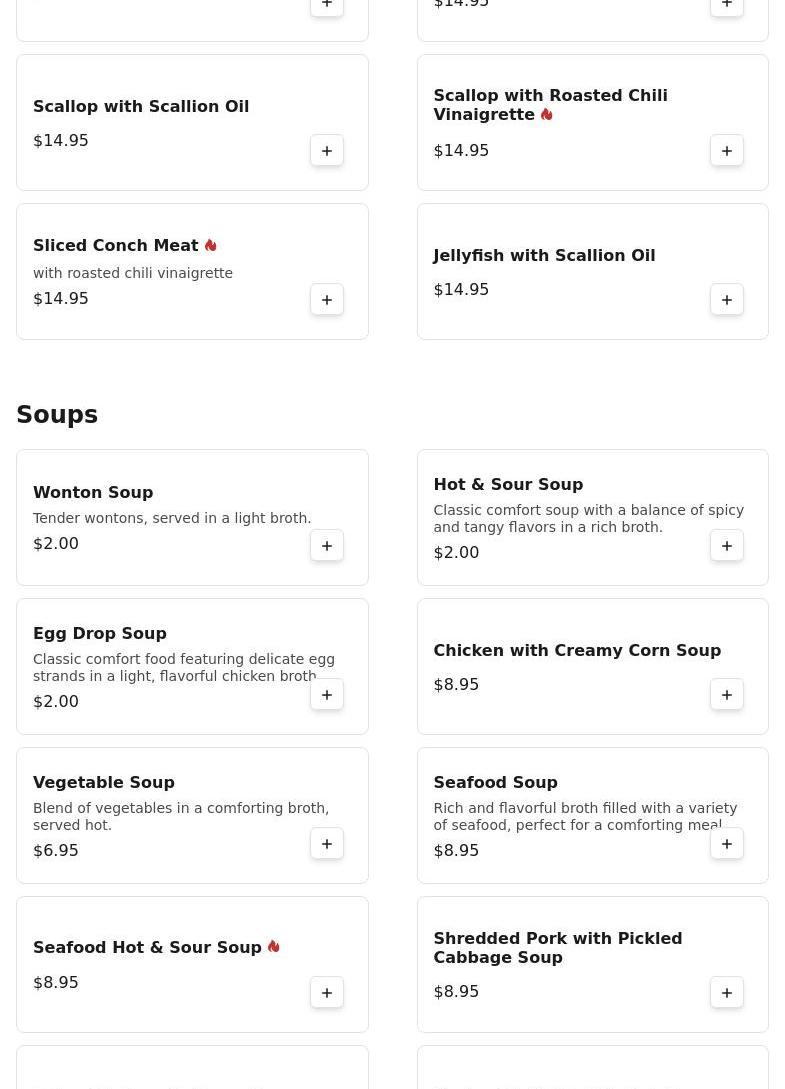This screenshot has width=785, height=1089.
Task: Add Scallop with Roasted Chili Vinaigrette
Action: pos(727,151)
